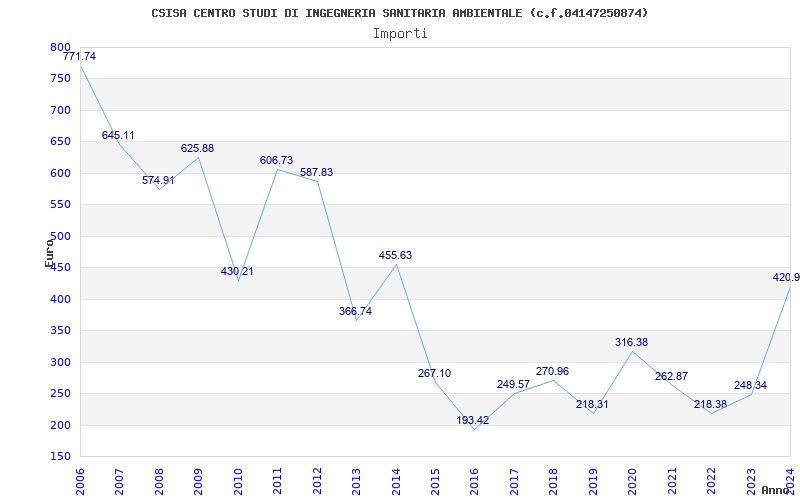Select year 2020 on the x-axis
The height and width of the screenshot is (500, 800).
click(633, 481)
